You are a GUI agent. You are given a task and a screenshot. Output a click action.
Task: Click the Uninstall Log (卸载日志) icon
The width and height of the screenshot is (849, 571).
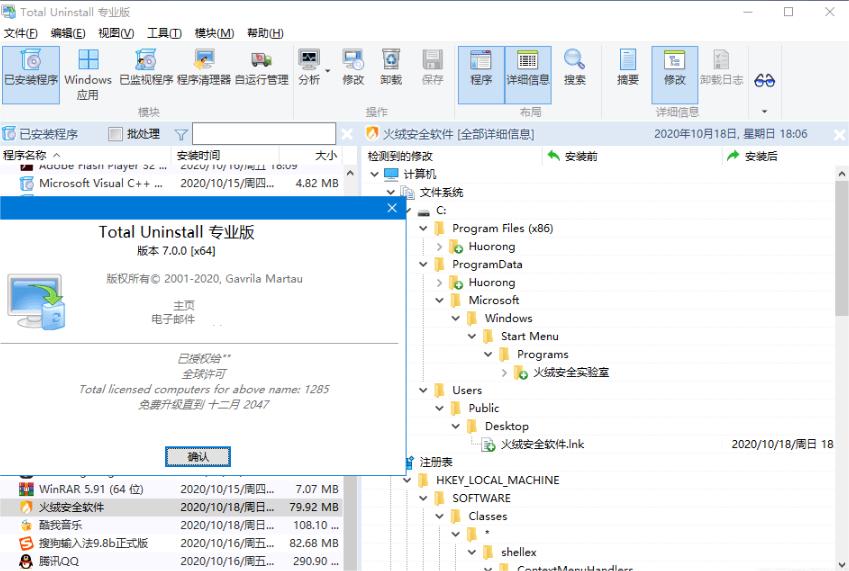click(x=721, y=68)
